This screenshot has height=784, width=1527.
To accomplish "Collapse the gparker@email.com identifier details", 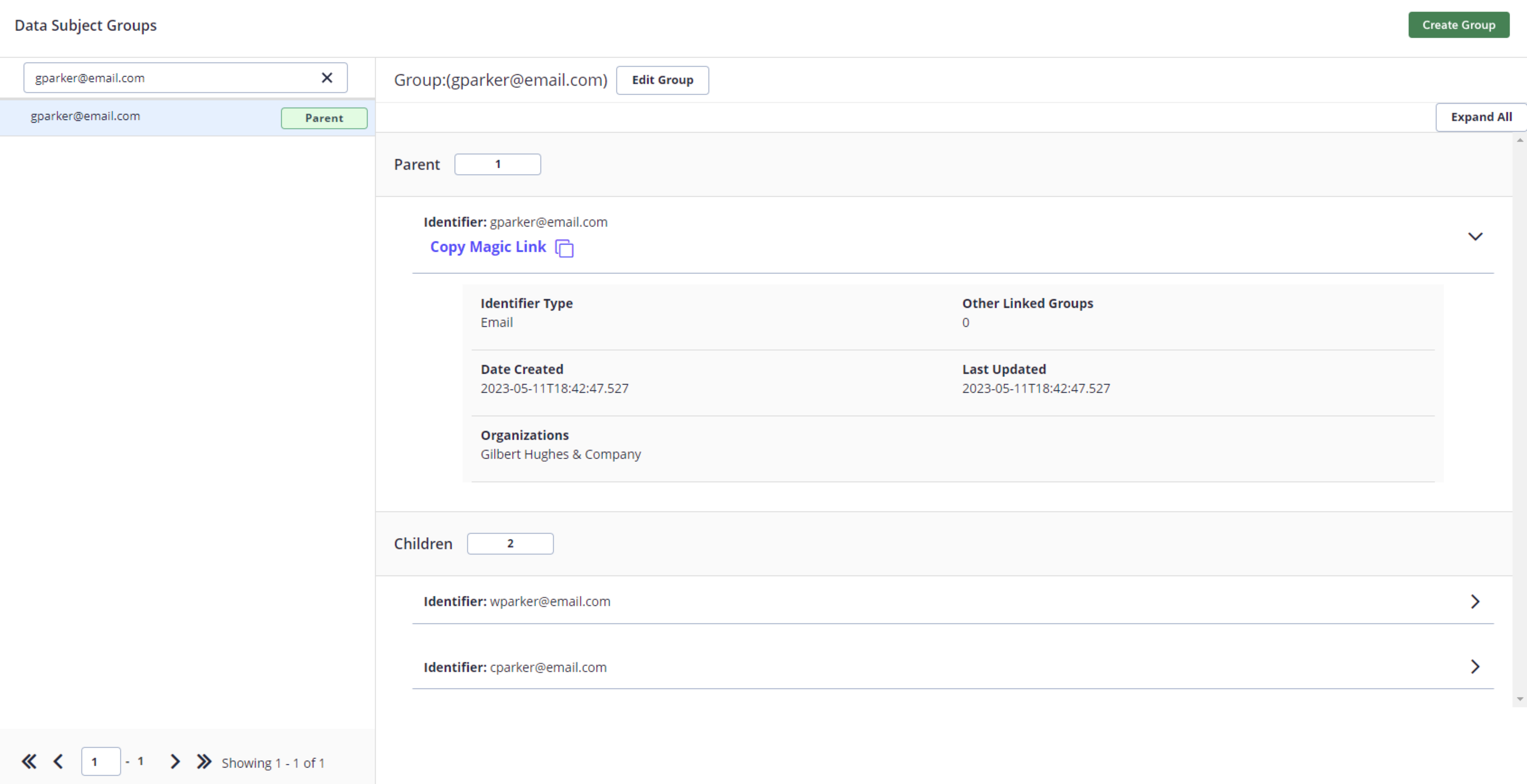I will coord(1475,237).
